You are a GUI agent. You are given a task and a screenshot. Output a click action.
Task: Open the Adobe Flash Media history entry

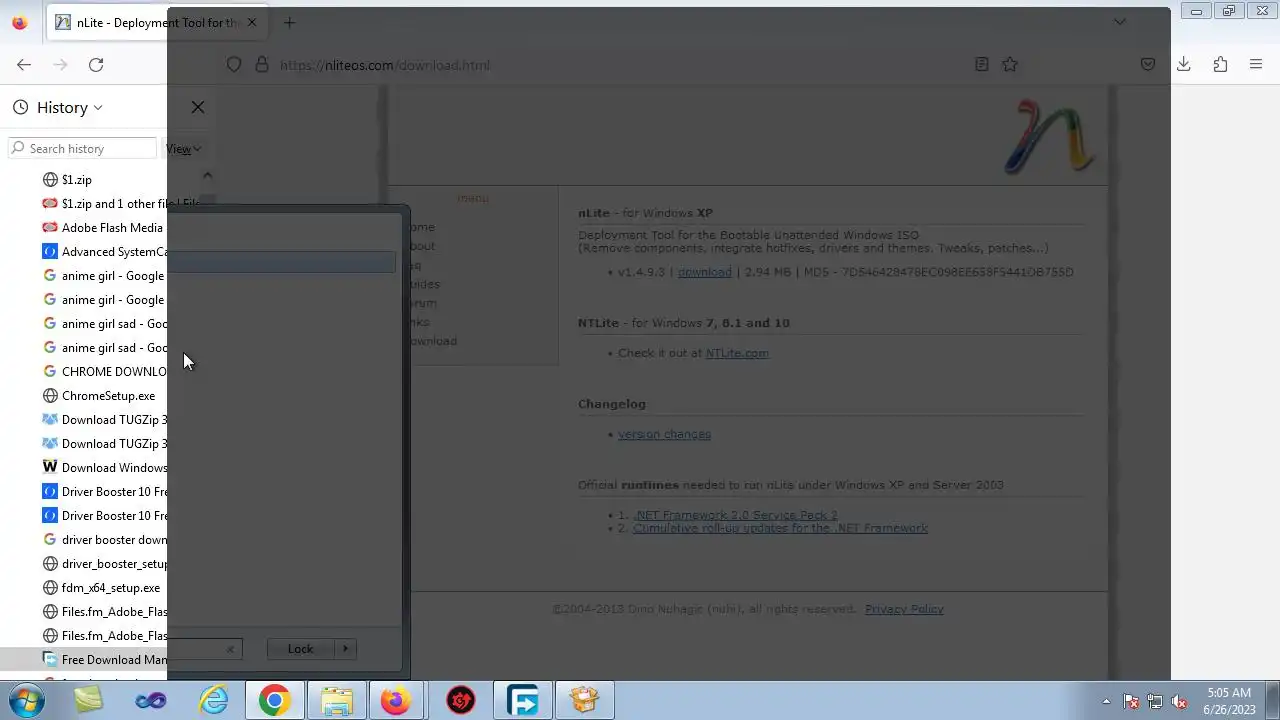104,228
